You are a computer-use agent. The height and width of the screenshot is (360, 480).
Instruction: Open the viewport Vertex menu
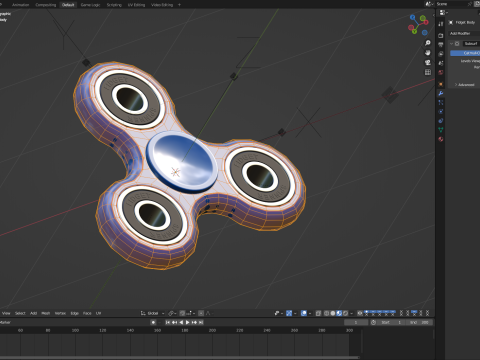point(60,313)
